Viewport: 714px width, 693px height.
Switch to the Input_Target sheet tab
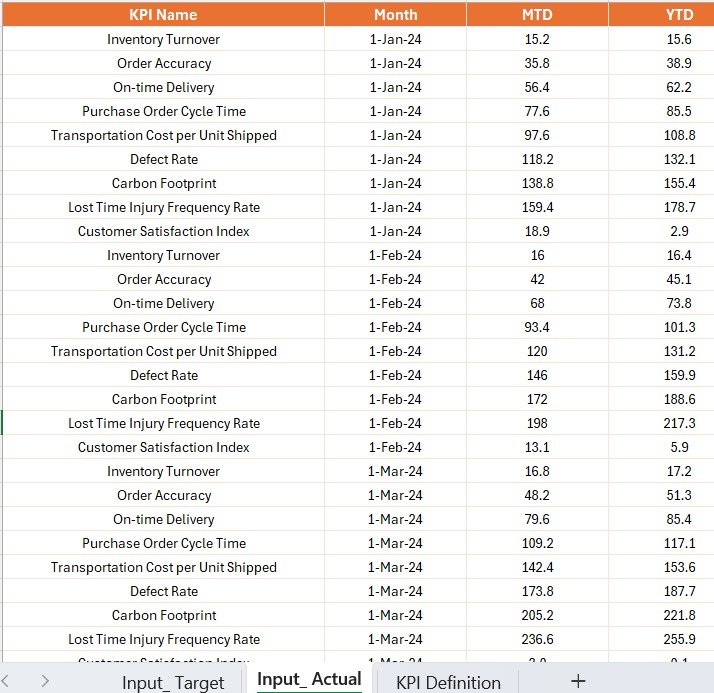click(x=173, y=682)
